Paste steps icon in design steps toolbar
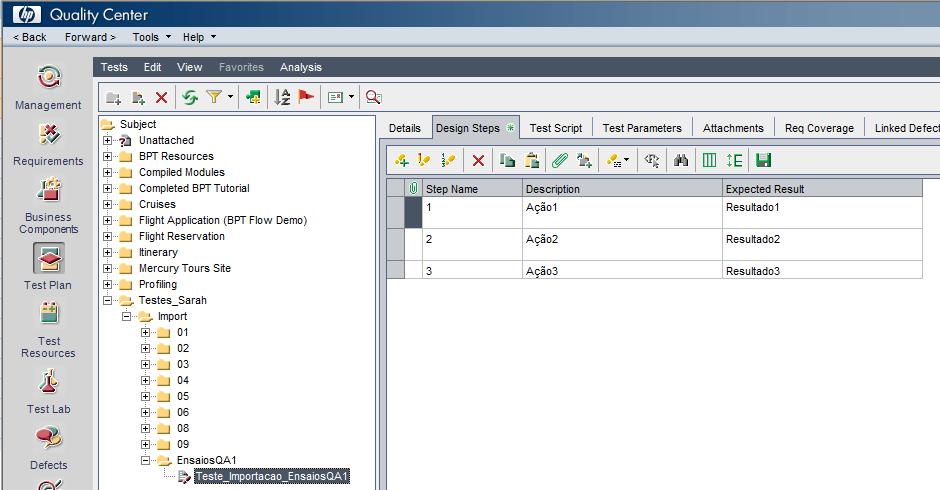 [531, 160]
